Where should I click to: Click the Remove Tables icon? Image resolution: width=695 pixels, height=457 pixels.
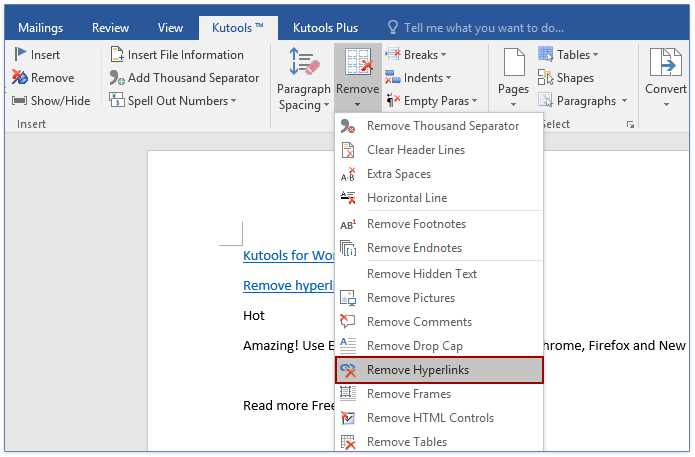pyautogui.click(x=348, y=442)
